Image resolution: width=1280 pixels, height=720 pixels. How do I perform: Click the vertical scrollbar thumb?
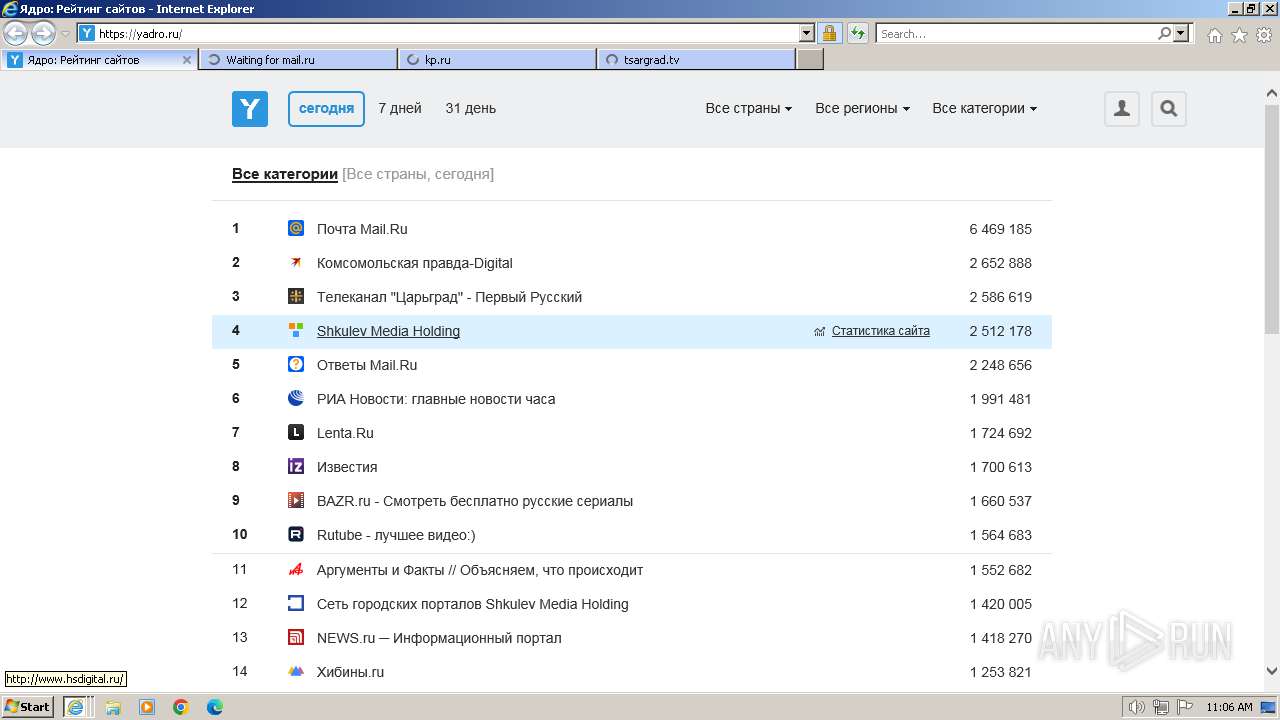(1272, 218)
